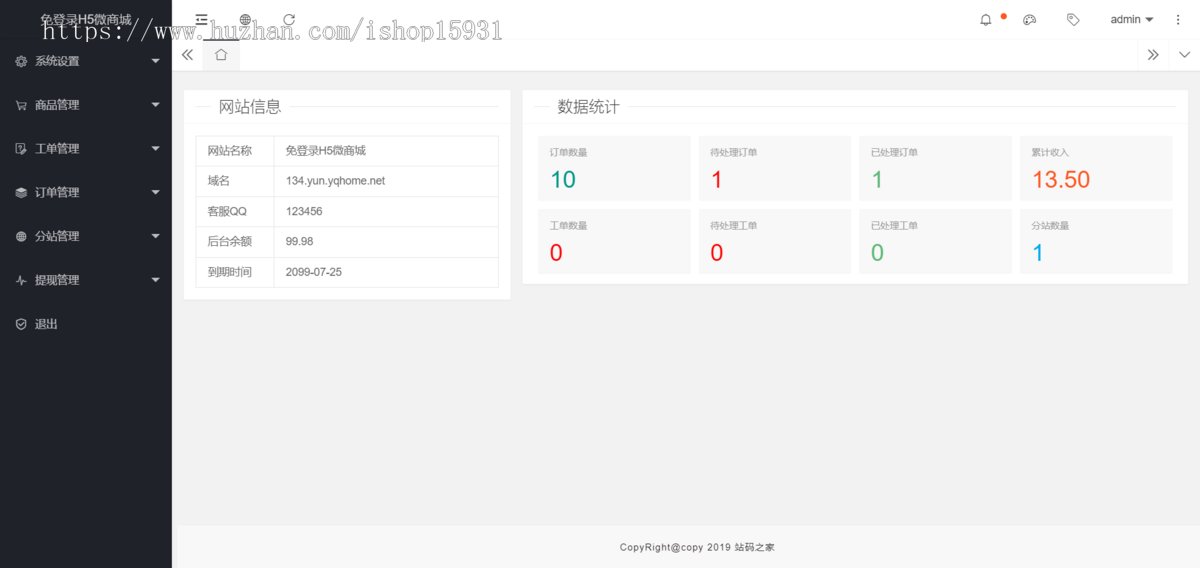Open the 待处理工单 card
Viewport: 1200px width, 568px height.
[775, 241]
